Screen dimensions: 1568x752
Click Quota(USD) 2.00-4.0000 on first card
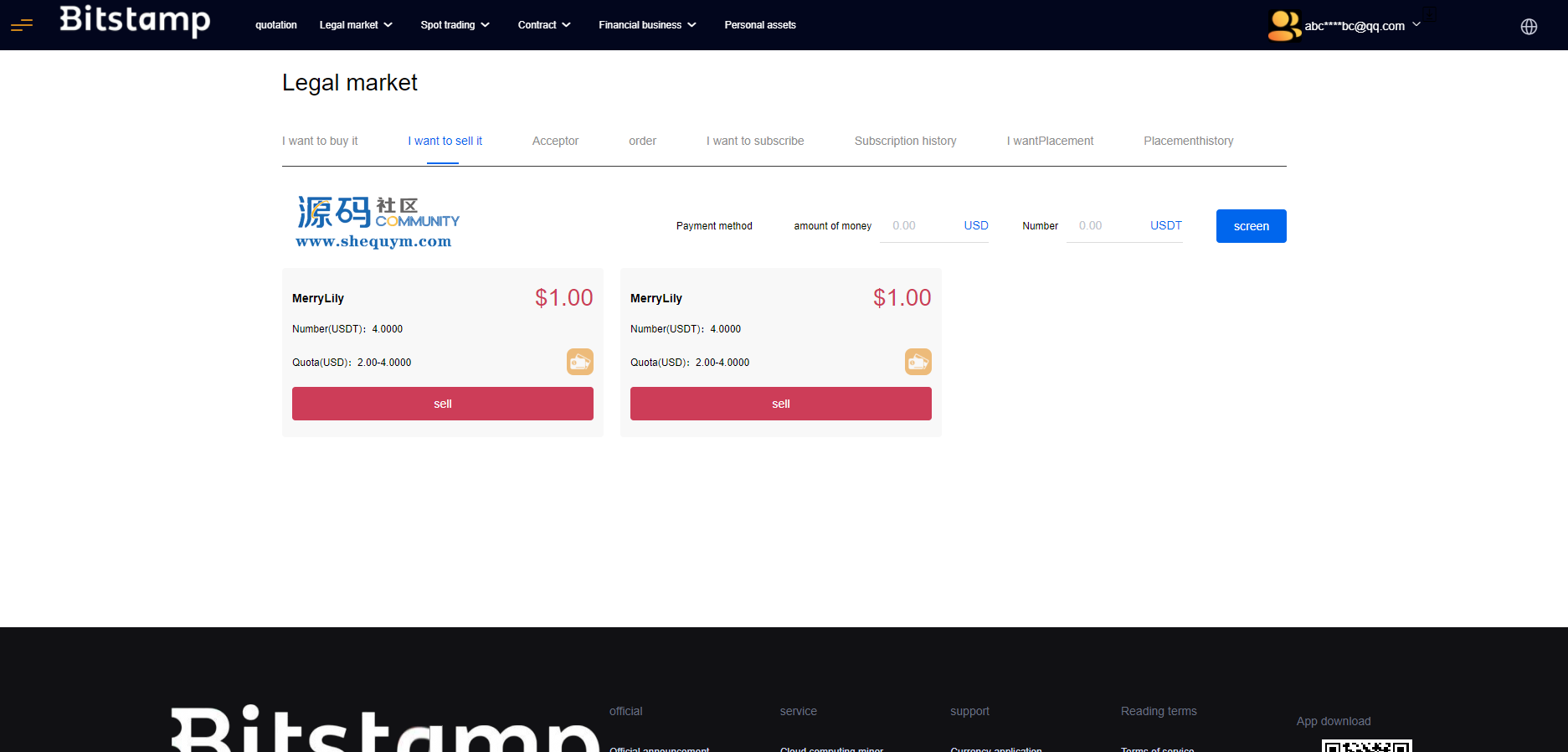click(x=352, y=363)
